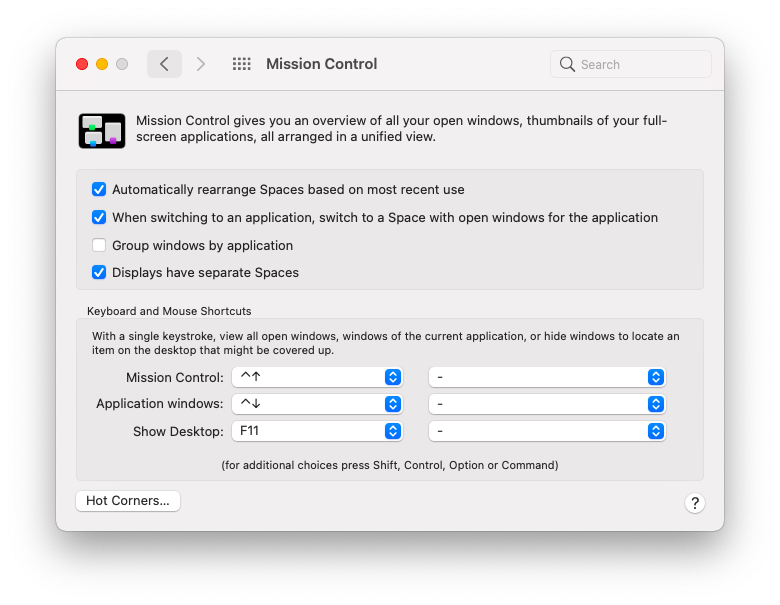
Task: Go back using the left chevron button
Action: [x=164, y=64]
